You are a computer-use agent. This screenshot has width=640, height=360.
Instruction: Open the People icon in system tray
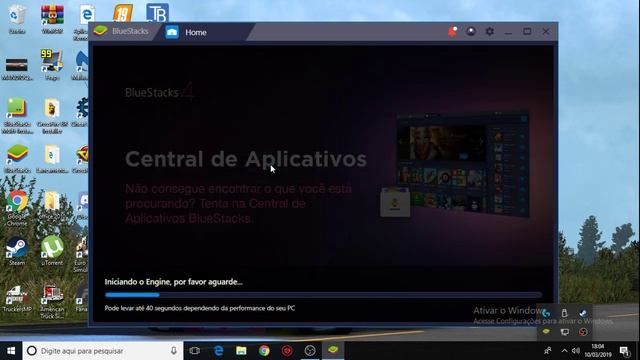(548, 351)
